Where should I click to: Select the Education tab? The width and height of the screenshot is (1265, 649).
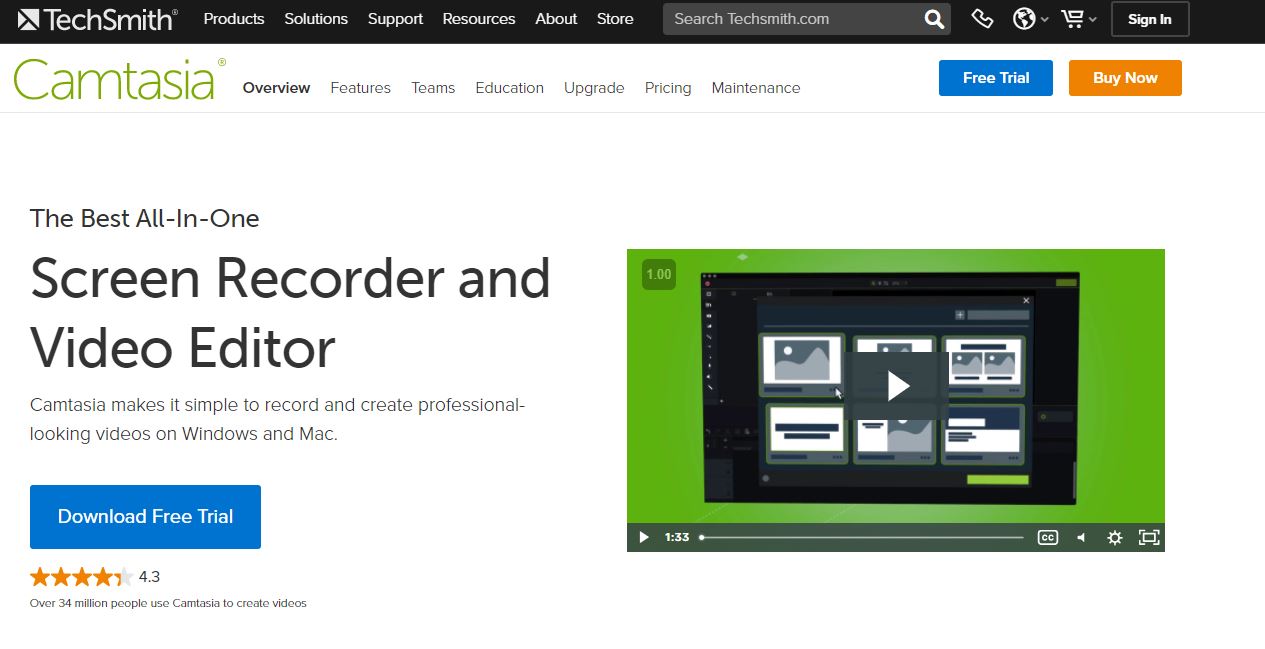510,88
